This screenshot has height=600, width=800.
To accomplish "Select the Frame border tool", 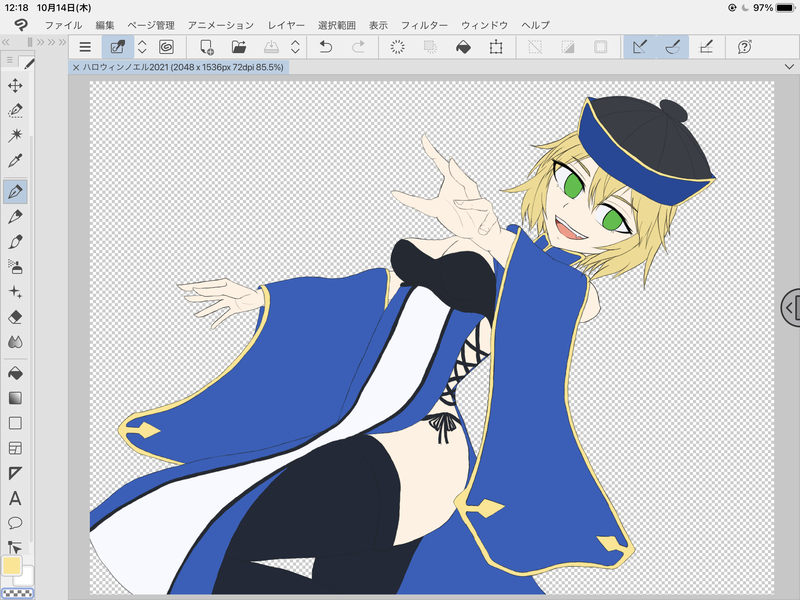I will [15, 448].
